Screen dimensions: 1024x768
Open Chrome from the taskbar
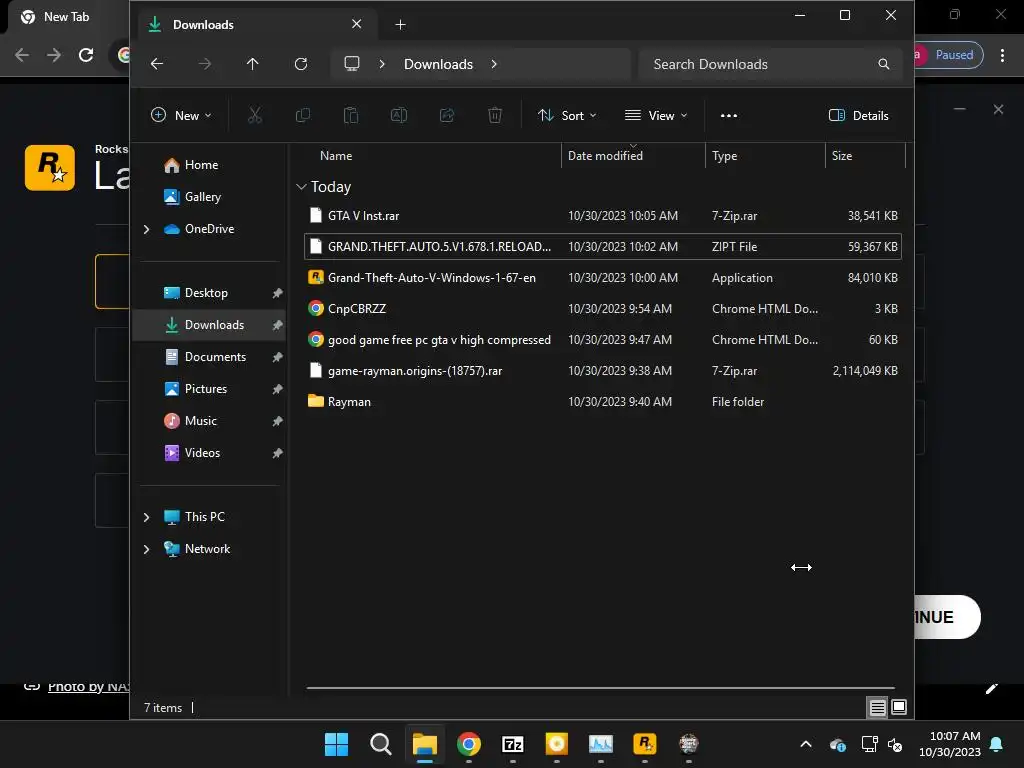tap(469, 744)
